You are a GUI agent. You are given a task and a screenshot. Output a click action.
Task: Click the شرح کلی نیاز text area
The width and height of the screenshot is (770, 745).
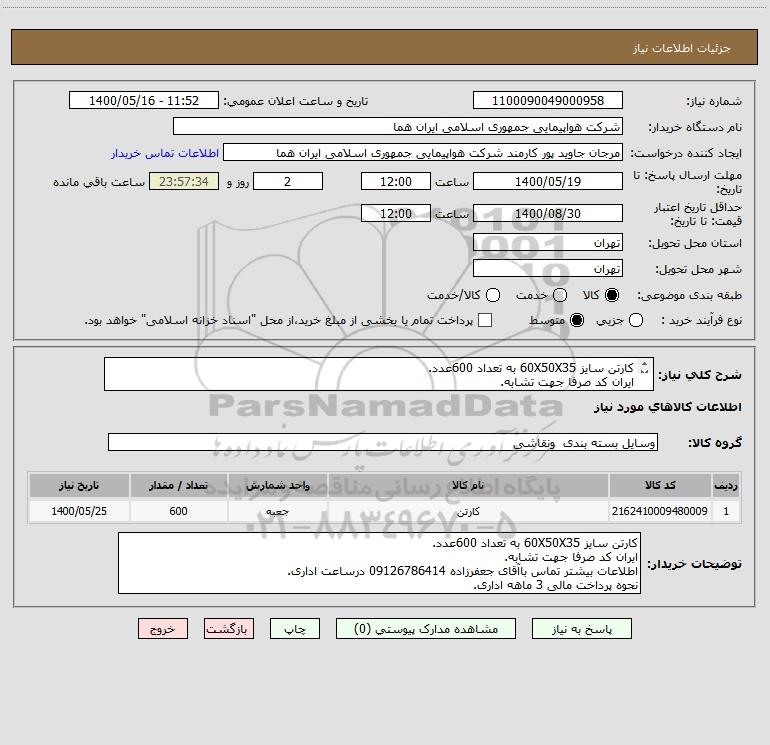click(x=379, y=374)
